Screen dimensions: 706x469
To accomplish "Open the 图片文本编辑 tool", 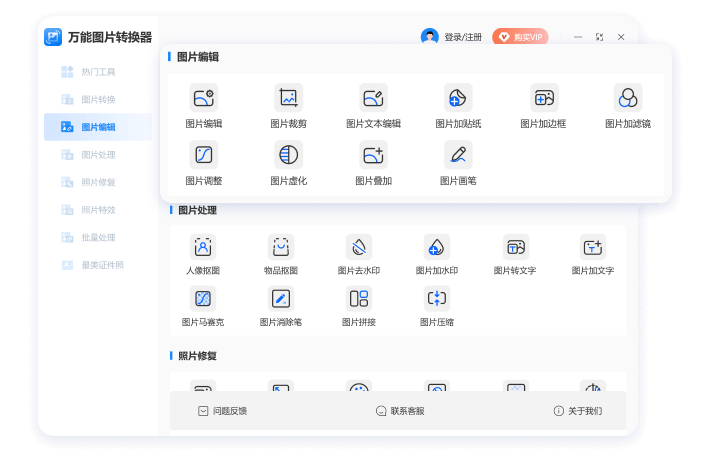I will pyautogui.click(x=373, y=98).
